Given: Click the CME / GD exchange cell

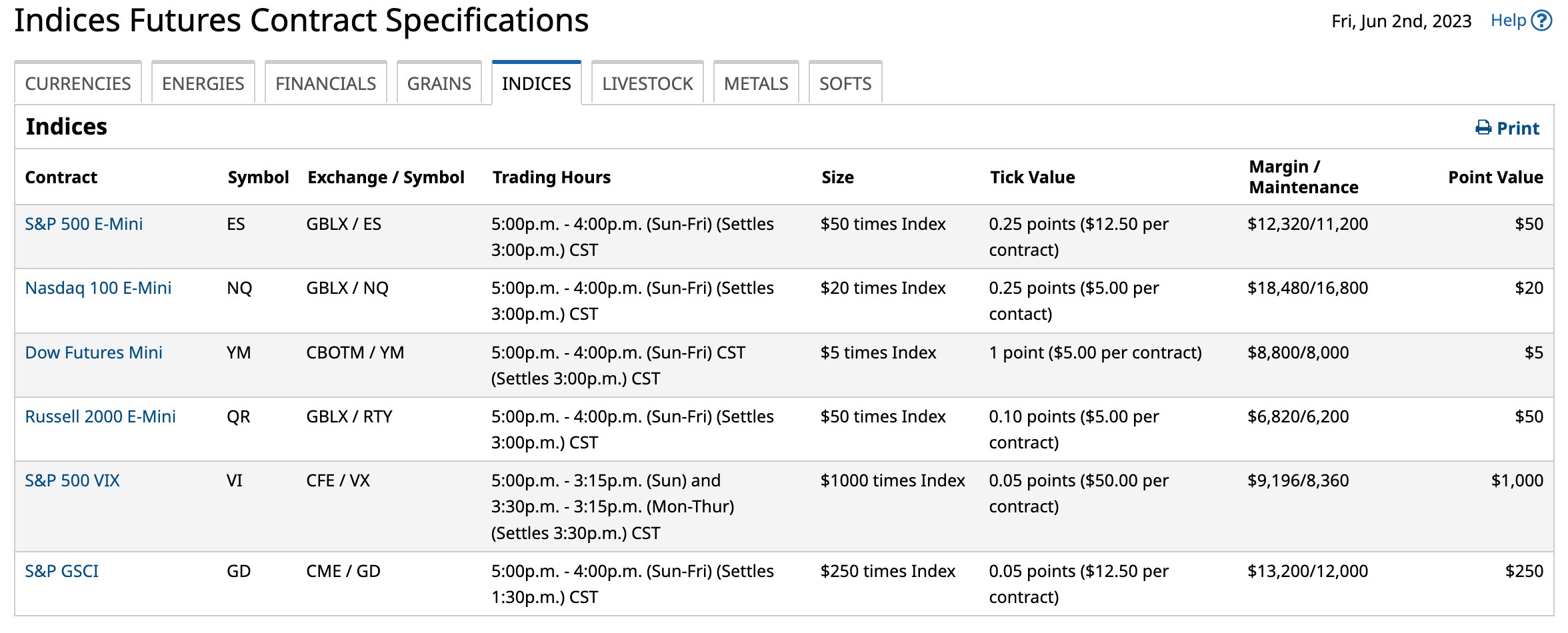Looking at the screenshot, I should 343,571.
